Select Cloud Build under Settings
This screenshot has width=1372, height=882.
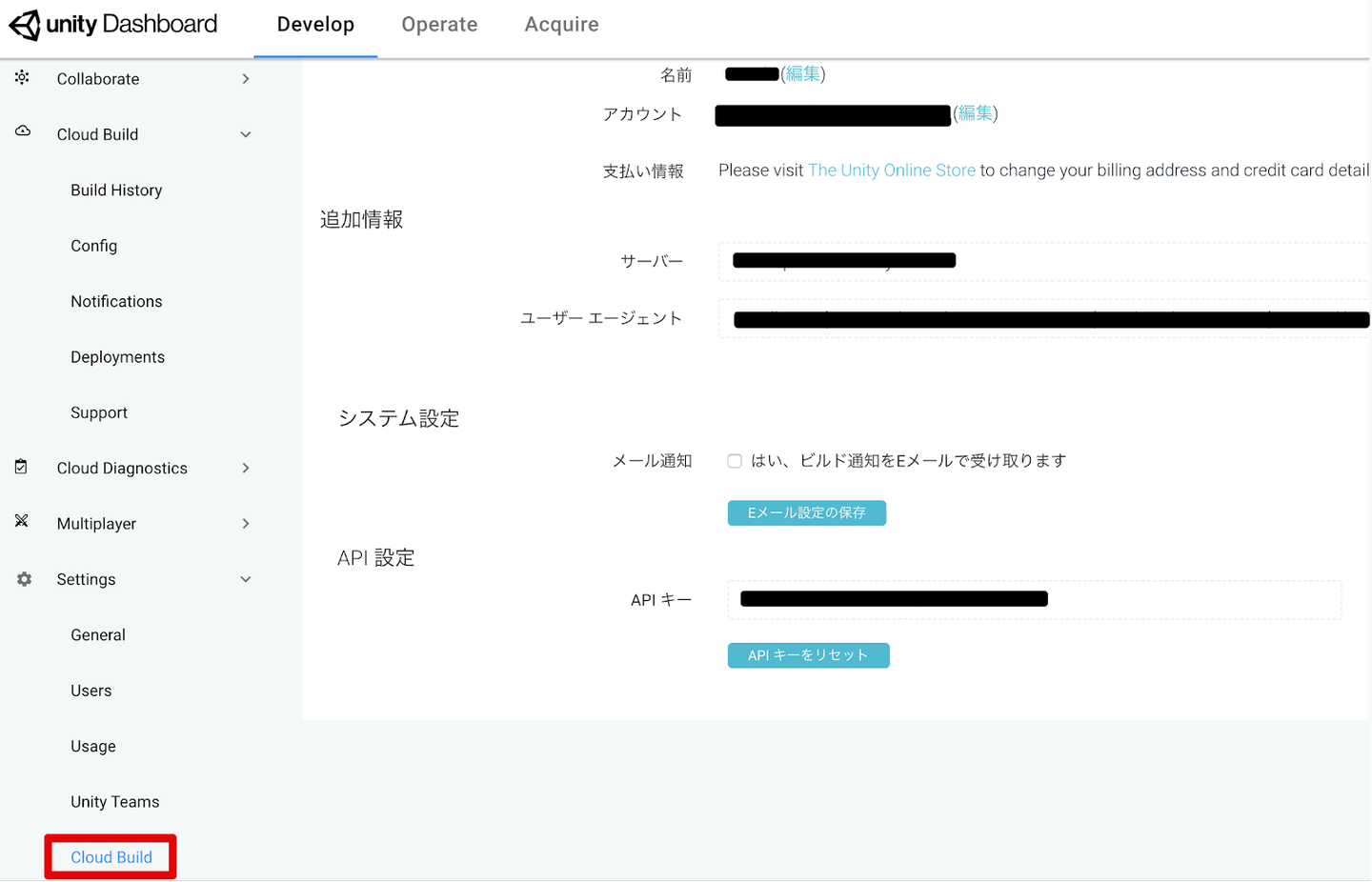pos(111,857)
